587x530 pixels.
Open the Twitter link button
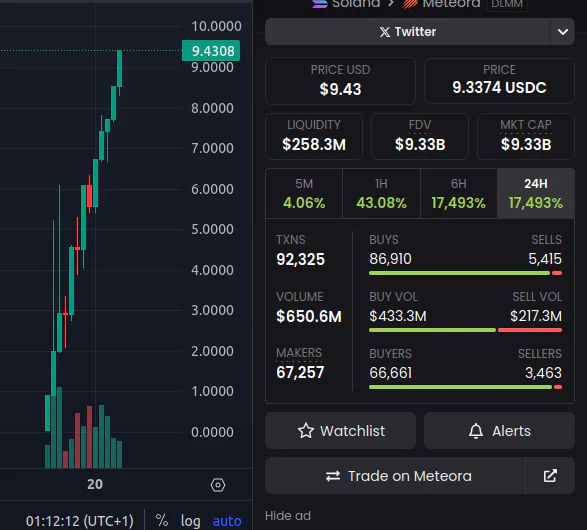408,32
